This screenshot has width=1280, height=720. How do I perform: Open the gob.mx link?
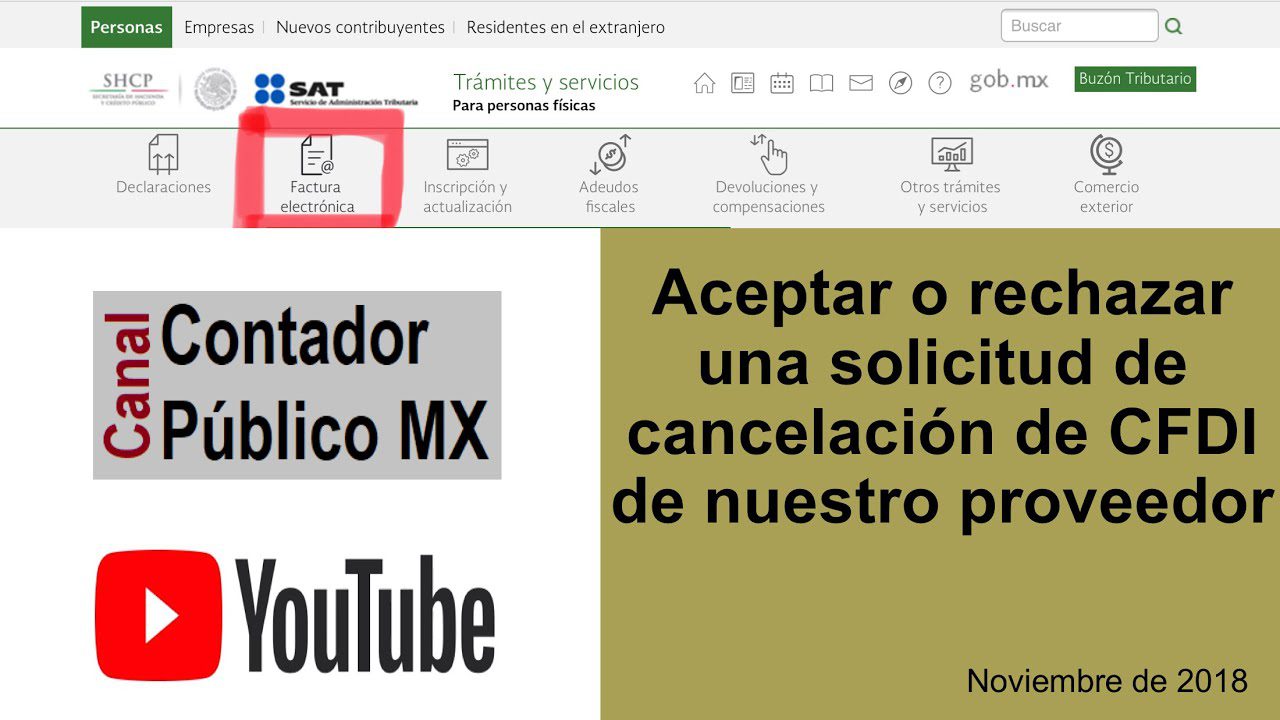point(1010,82)
